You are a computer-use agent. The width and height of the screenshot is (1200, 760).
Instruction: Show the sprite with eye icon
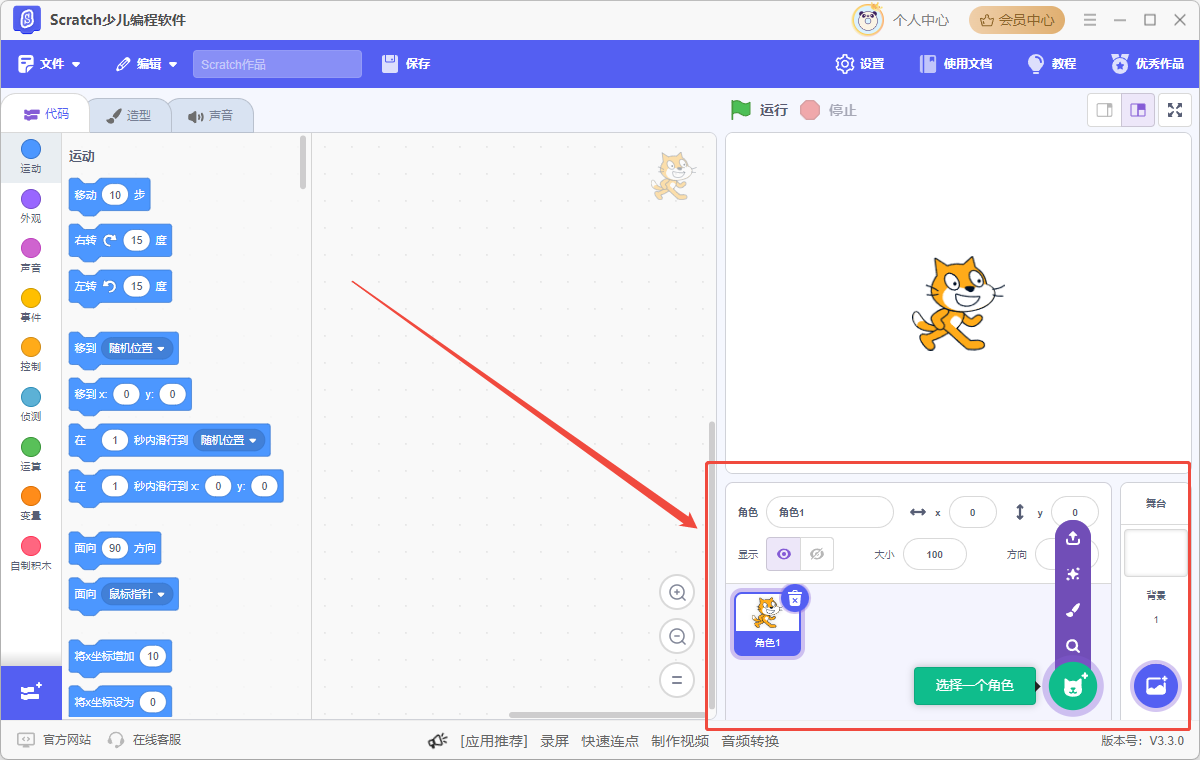(x=783, y=554)
